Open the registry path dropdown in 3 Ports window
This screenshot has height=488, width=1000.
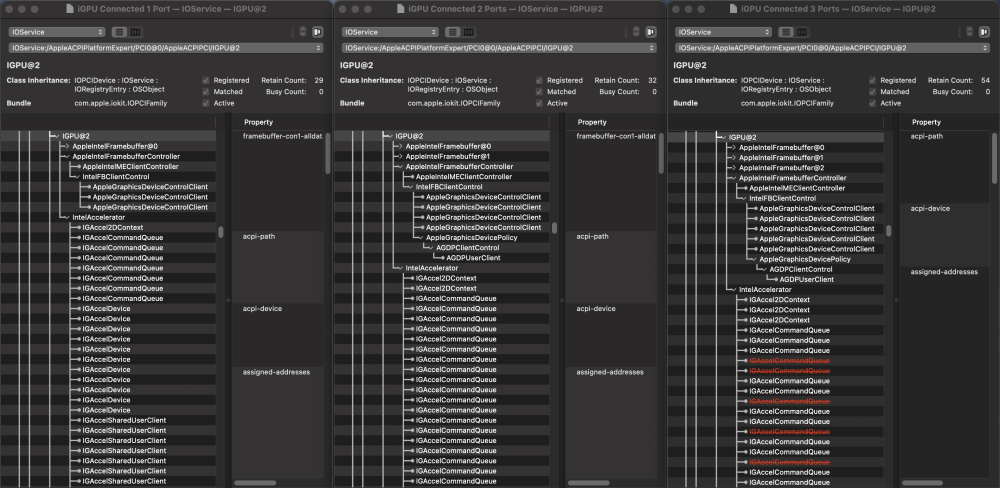(833, 48)
